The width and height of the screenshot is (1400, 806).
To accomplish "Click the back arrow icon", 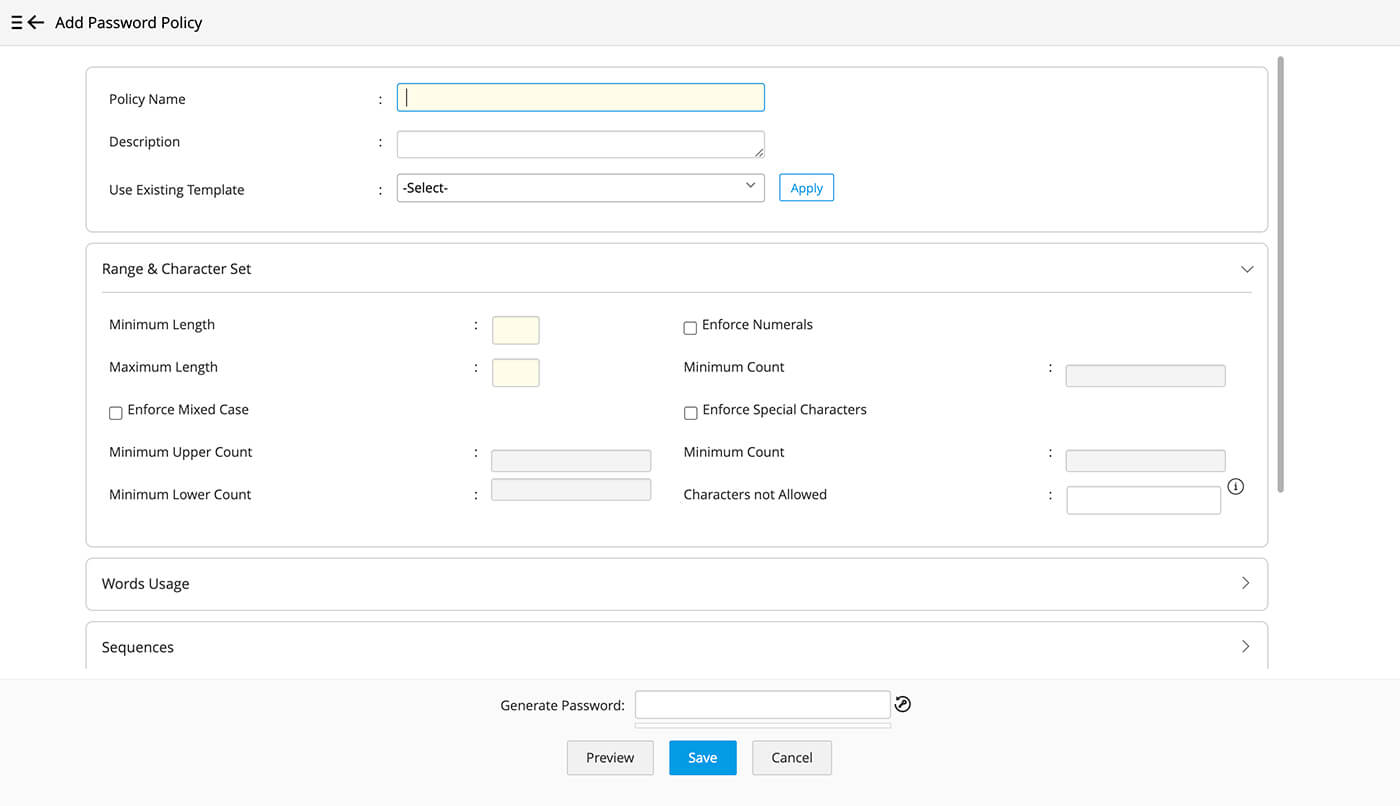I will pyautogui.click(x=36, y=22).
